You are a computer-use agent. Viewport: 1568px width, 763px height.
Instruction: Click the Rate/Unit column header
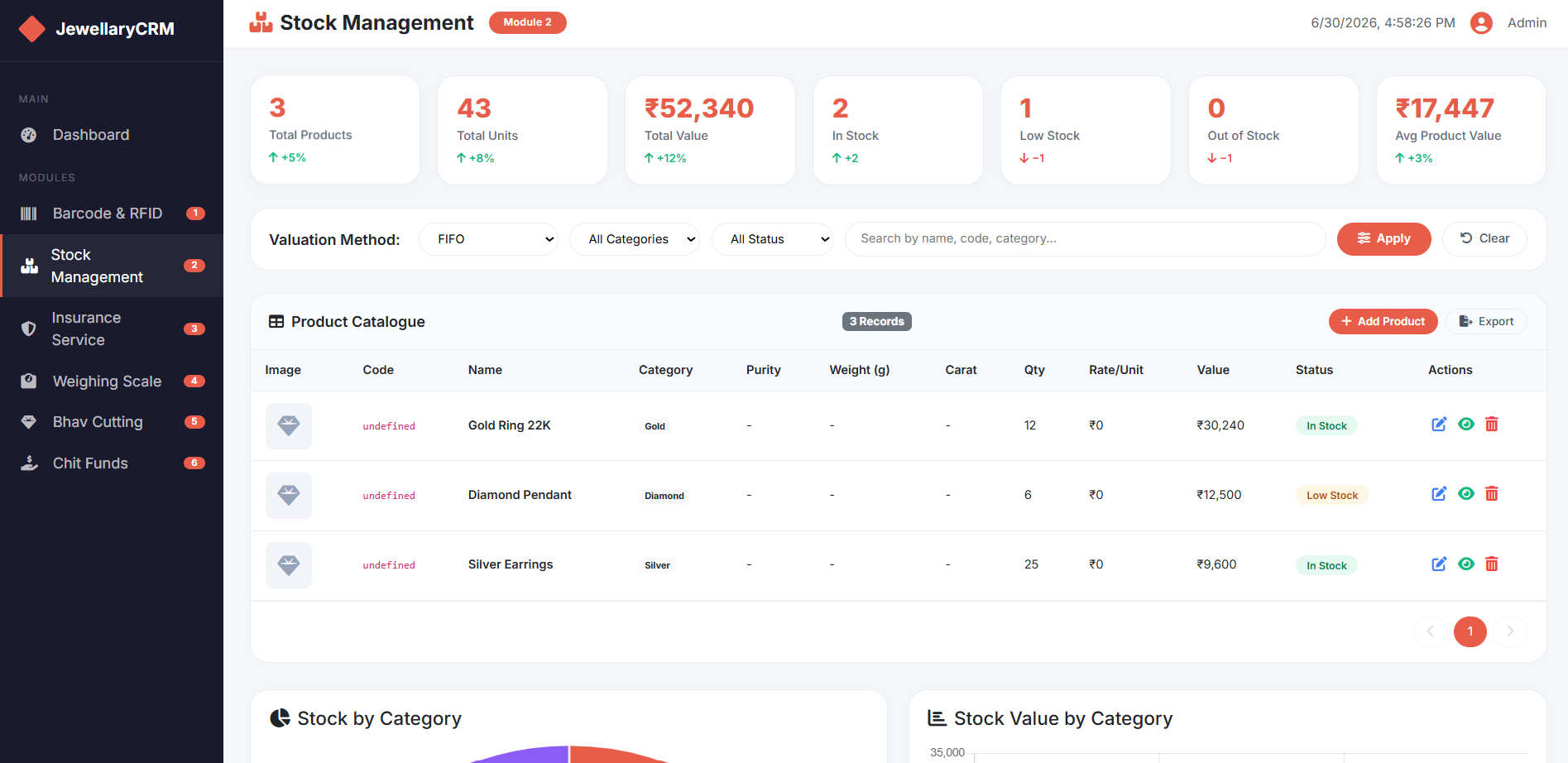(1116, 370)
